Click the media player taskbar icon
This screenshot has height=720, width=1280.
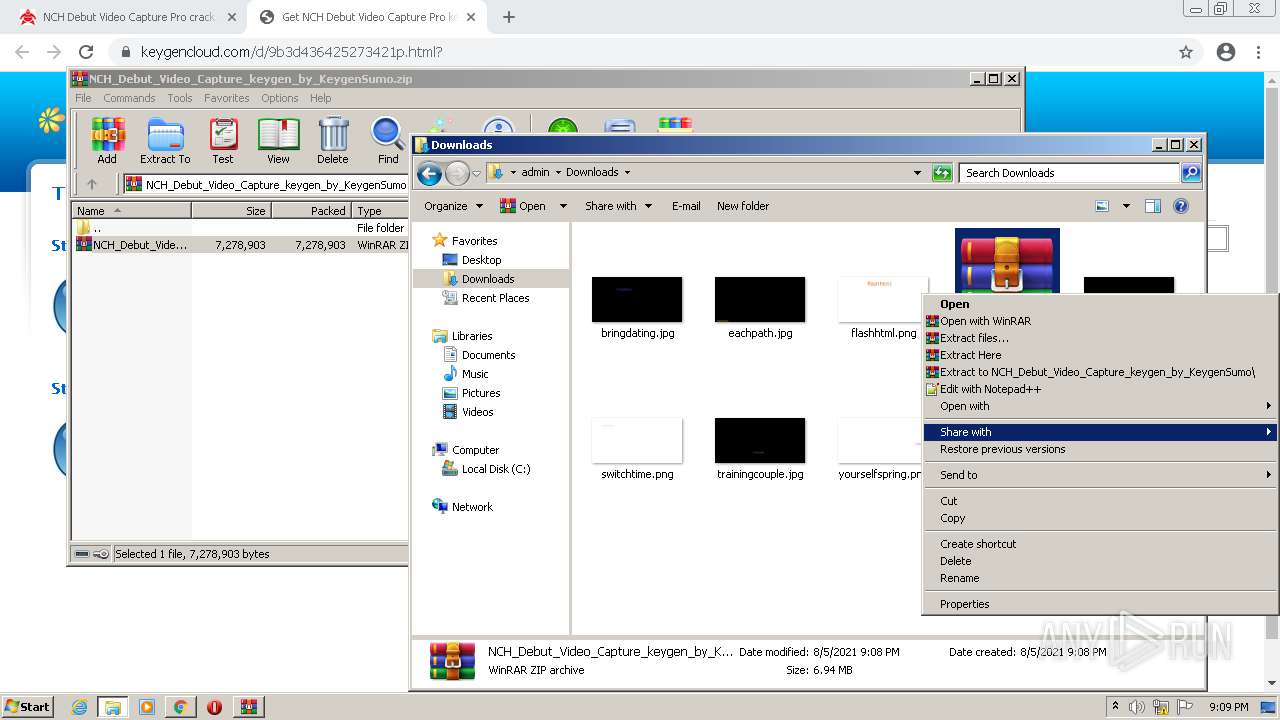147,707
